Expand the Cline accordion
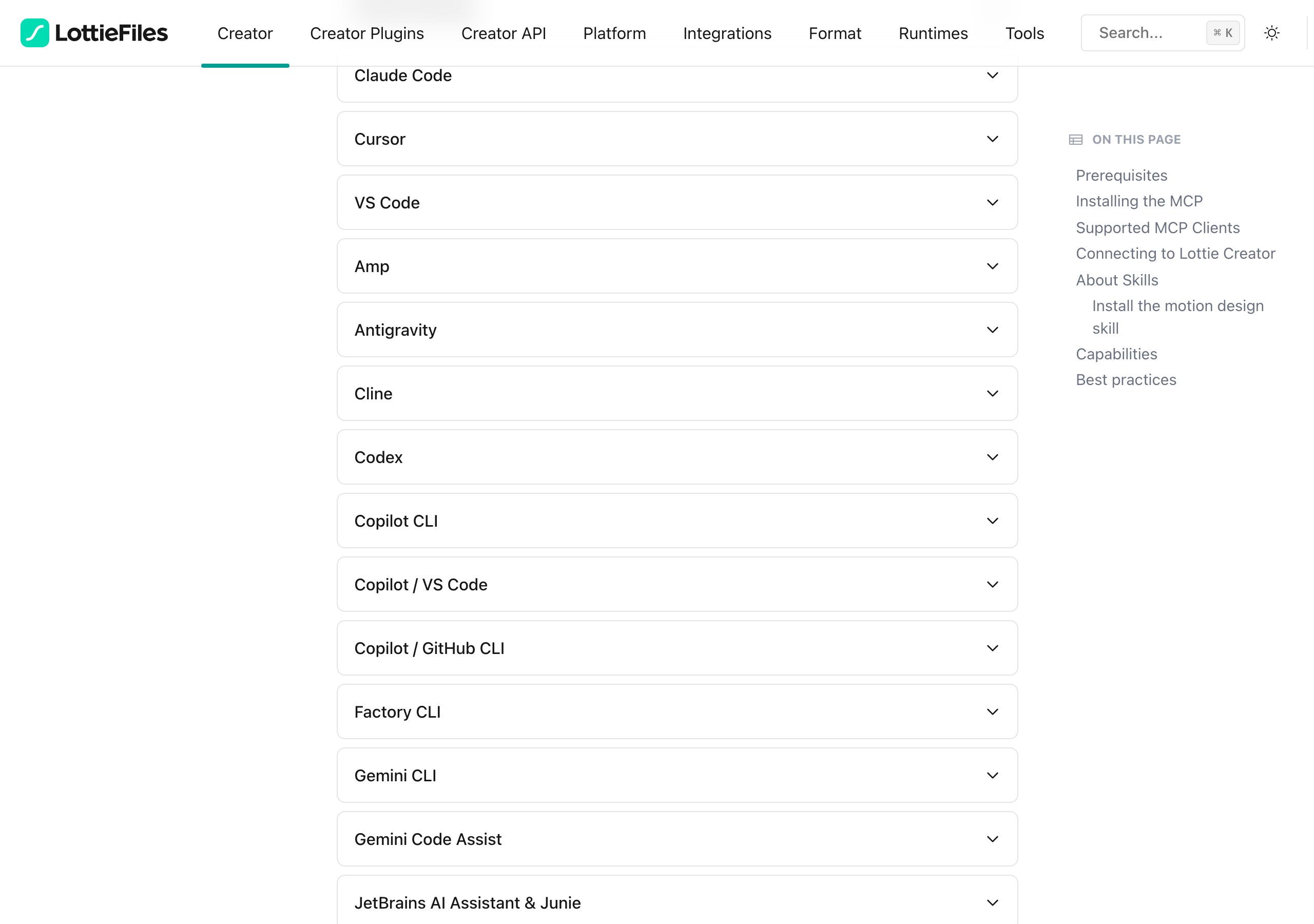Image resolution: width=1314 pixels, height=924 pixels. [x=678, y=393]
